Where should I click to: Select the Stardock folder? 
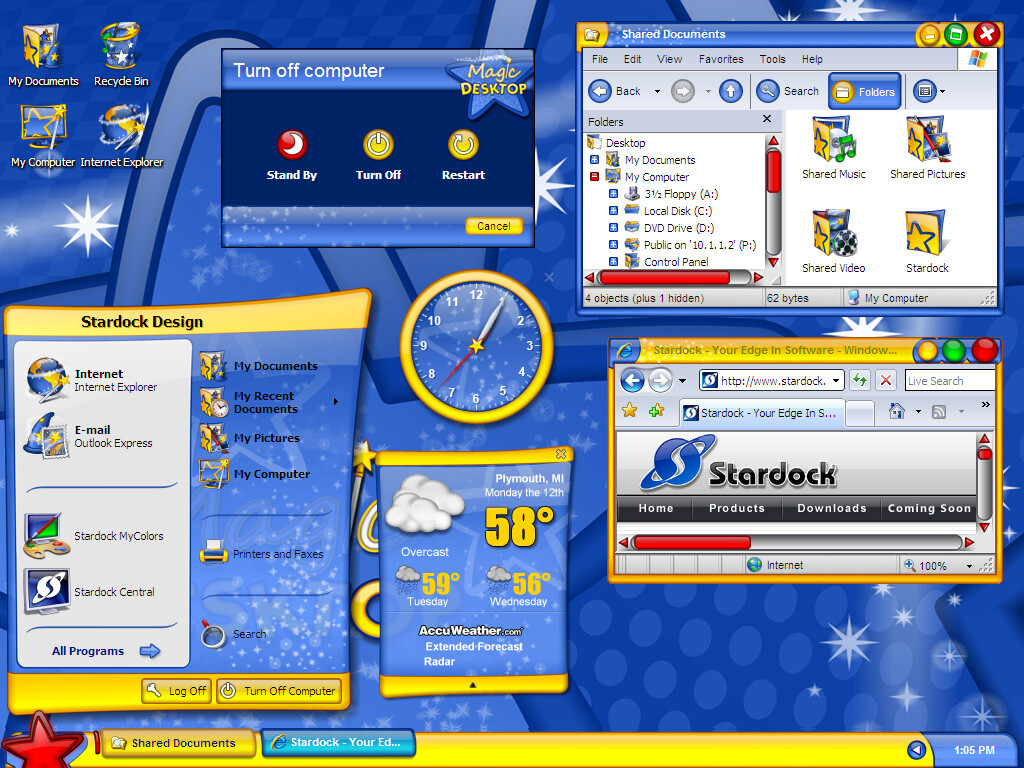927,241
